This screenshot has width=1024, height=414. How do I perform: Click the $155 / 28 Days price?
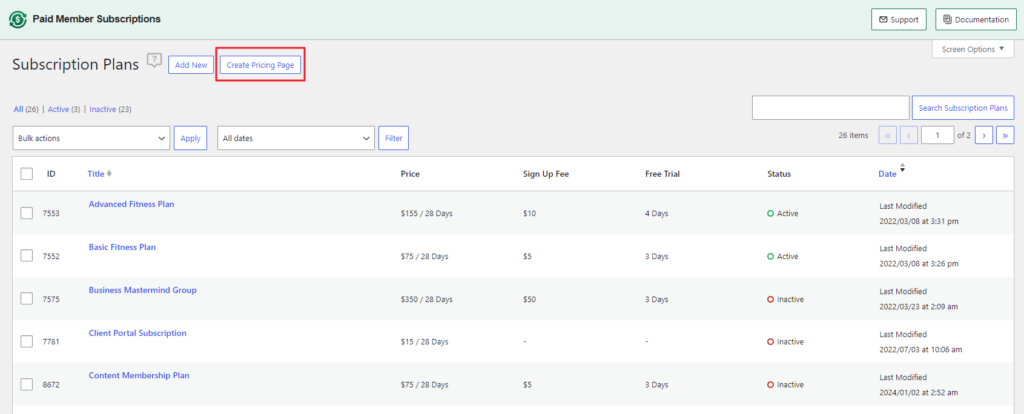[426, 214]
